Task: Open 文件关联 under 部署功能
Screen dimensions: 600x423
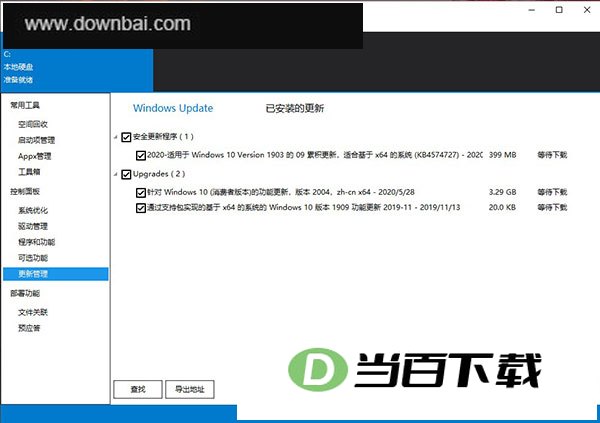Action: 33,312
